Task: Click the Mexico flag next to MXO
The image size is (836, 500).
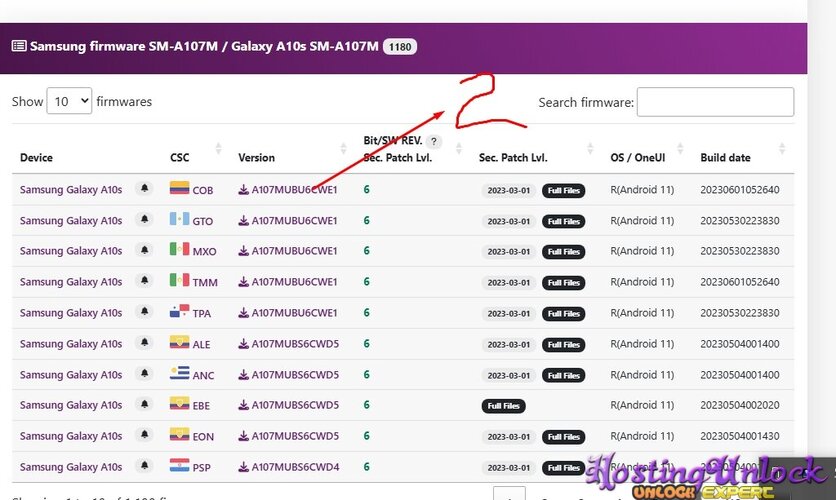Action: [x=180, y=249]
